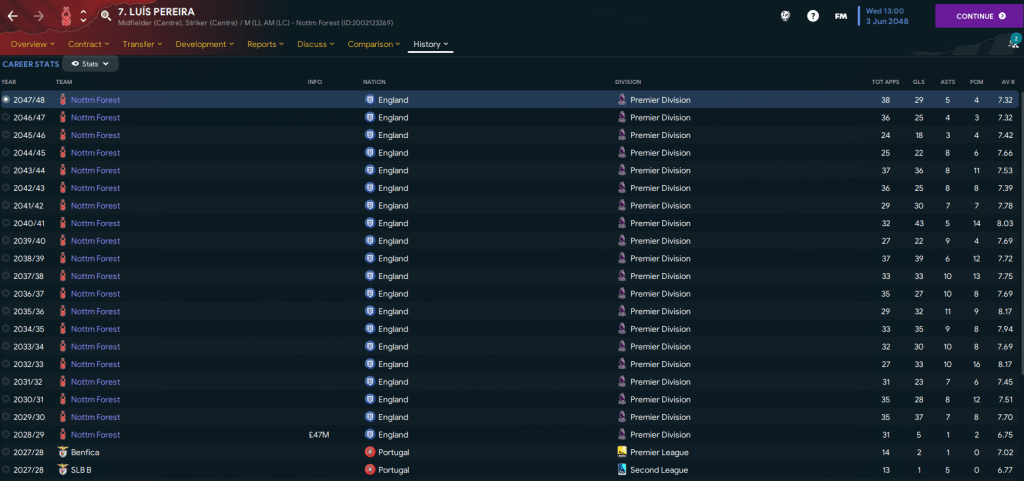Select the 2047/48 season radio button
The image size is (1024, 481).
click(x=6, y=100)
